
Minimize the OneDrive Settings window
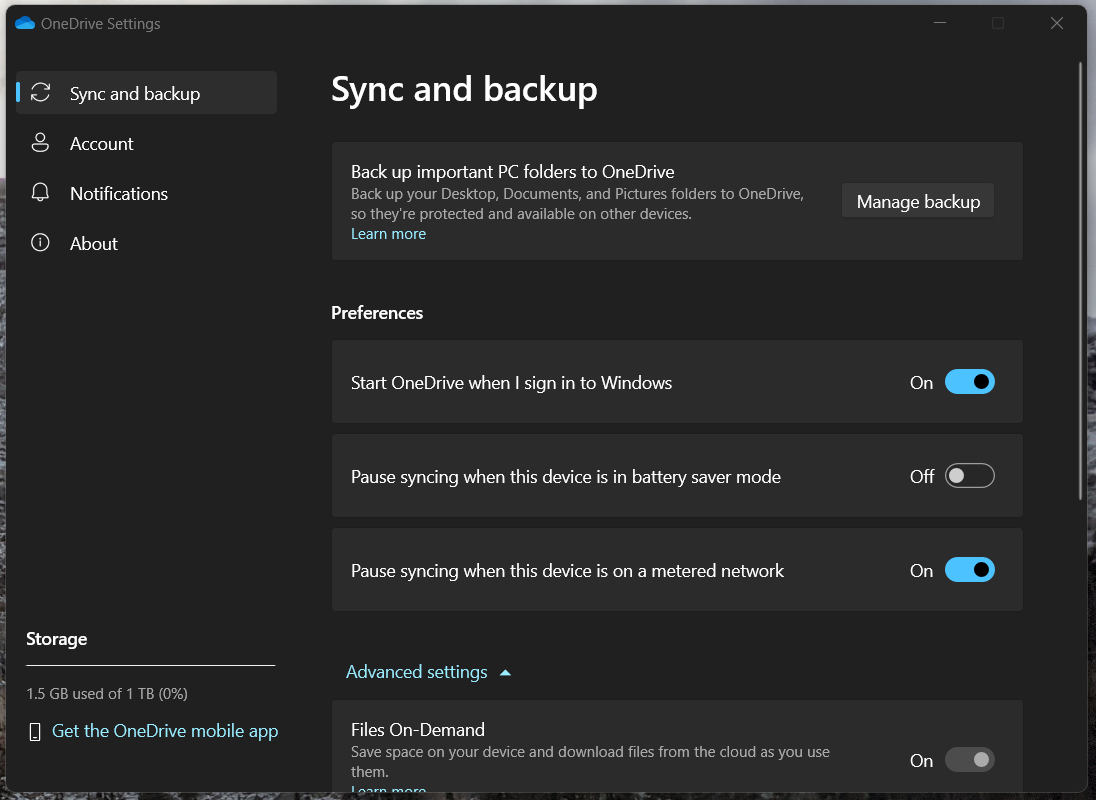[940, 23]
